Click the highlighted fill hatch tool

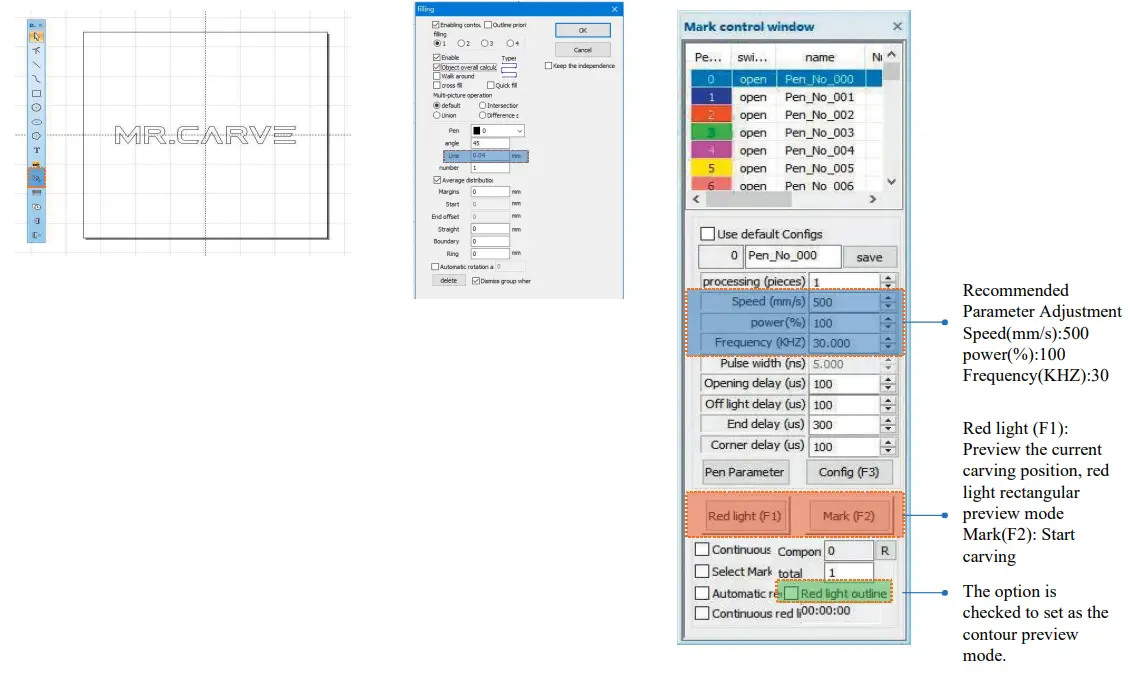click(x=36, y=177)
